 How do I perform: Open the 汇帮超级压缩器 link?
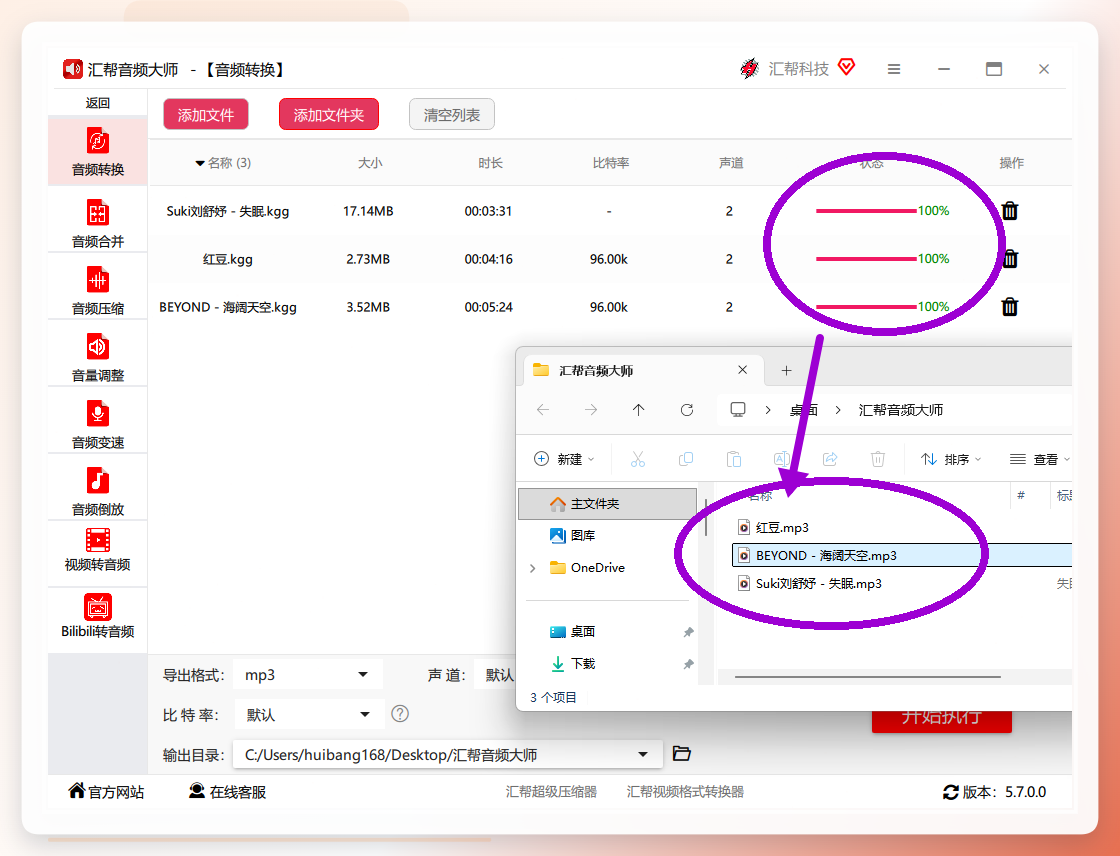(551, 792)
